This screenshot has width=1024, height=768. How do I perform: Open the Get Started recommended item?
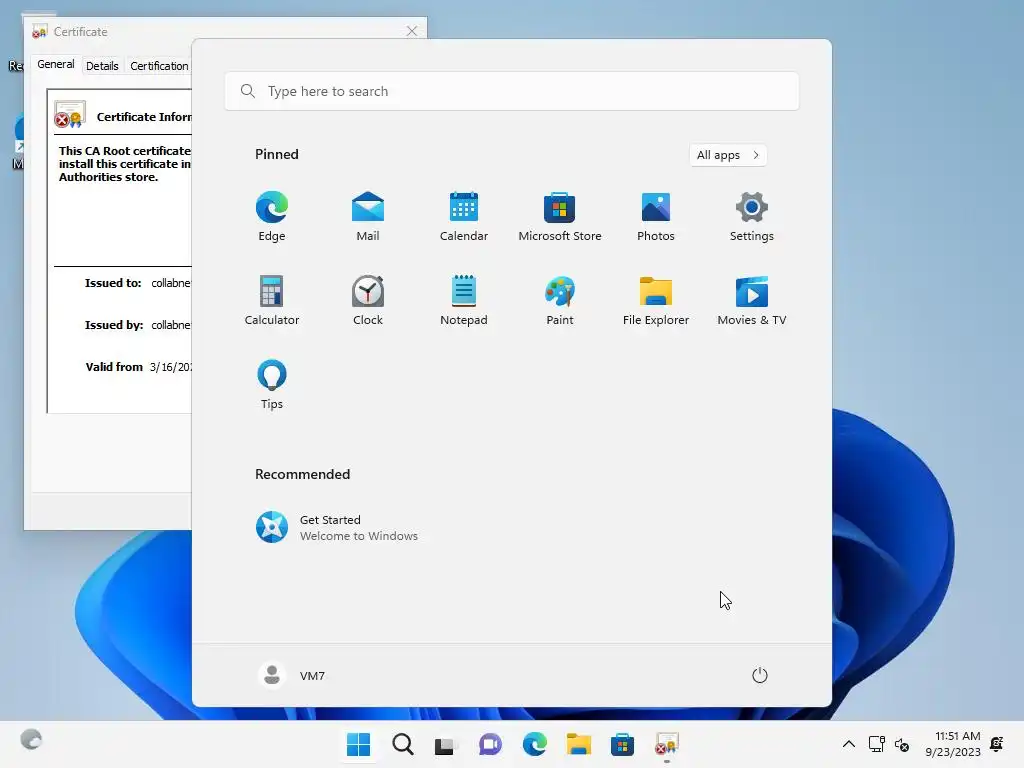click(336, 527)
